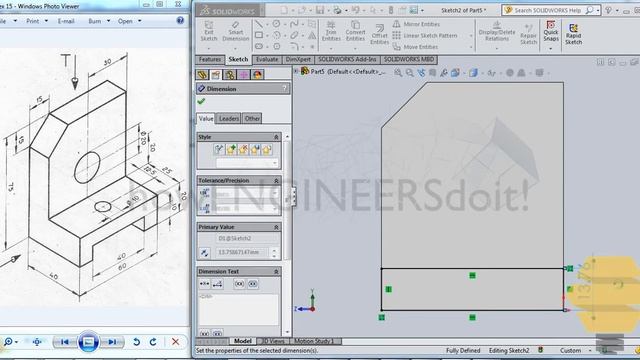
Task: Open the DisplayManager tab icon
Action: point(258,75)
